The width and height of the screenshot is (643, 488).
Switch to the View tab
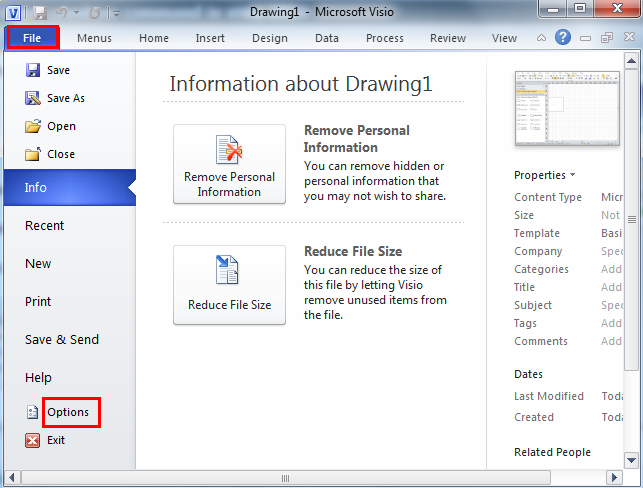pos(504,38)
